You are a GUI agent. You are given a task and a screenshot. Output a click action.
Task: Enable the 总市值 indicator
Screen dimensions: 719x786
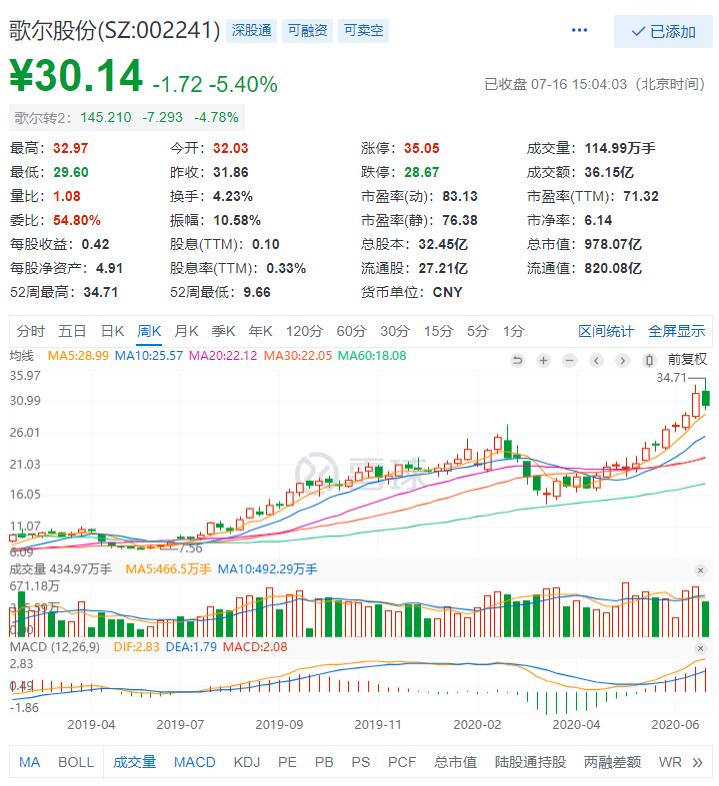455,762
